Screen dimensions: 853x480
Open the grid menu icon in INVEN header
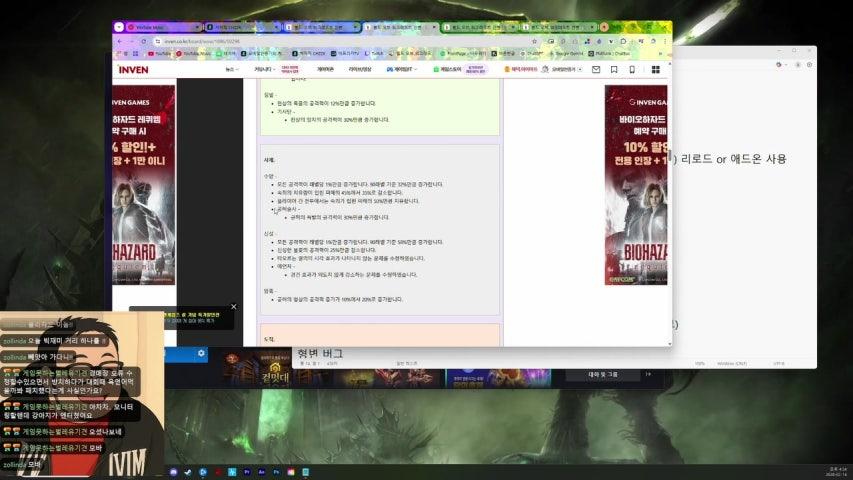(x=656, y=70)
